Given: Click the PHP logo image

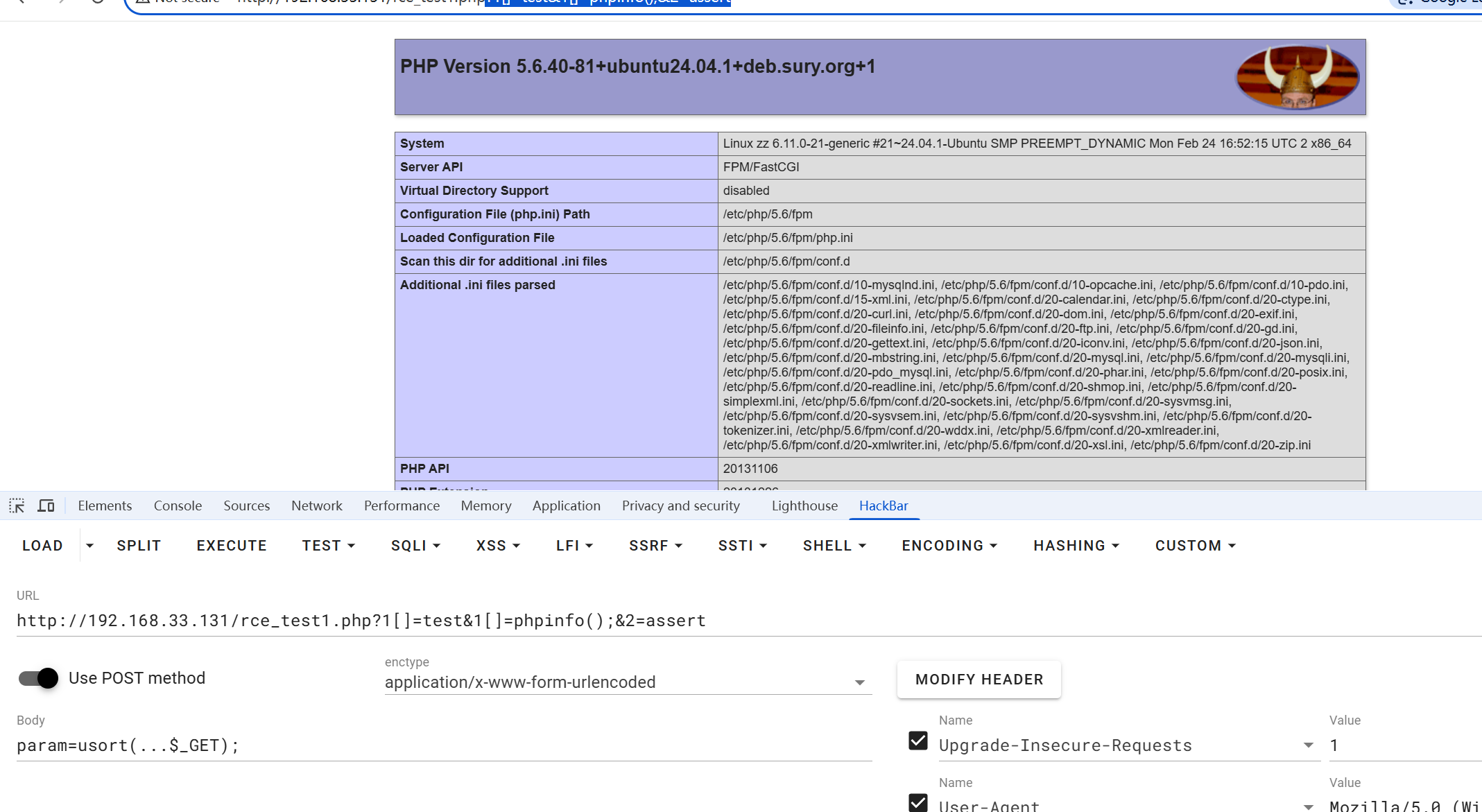Looking at the screenshot, I should [x=1297, y=77].
